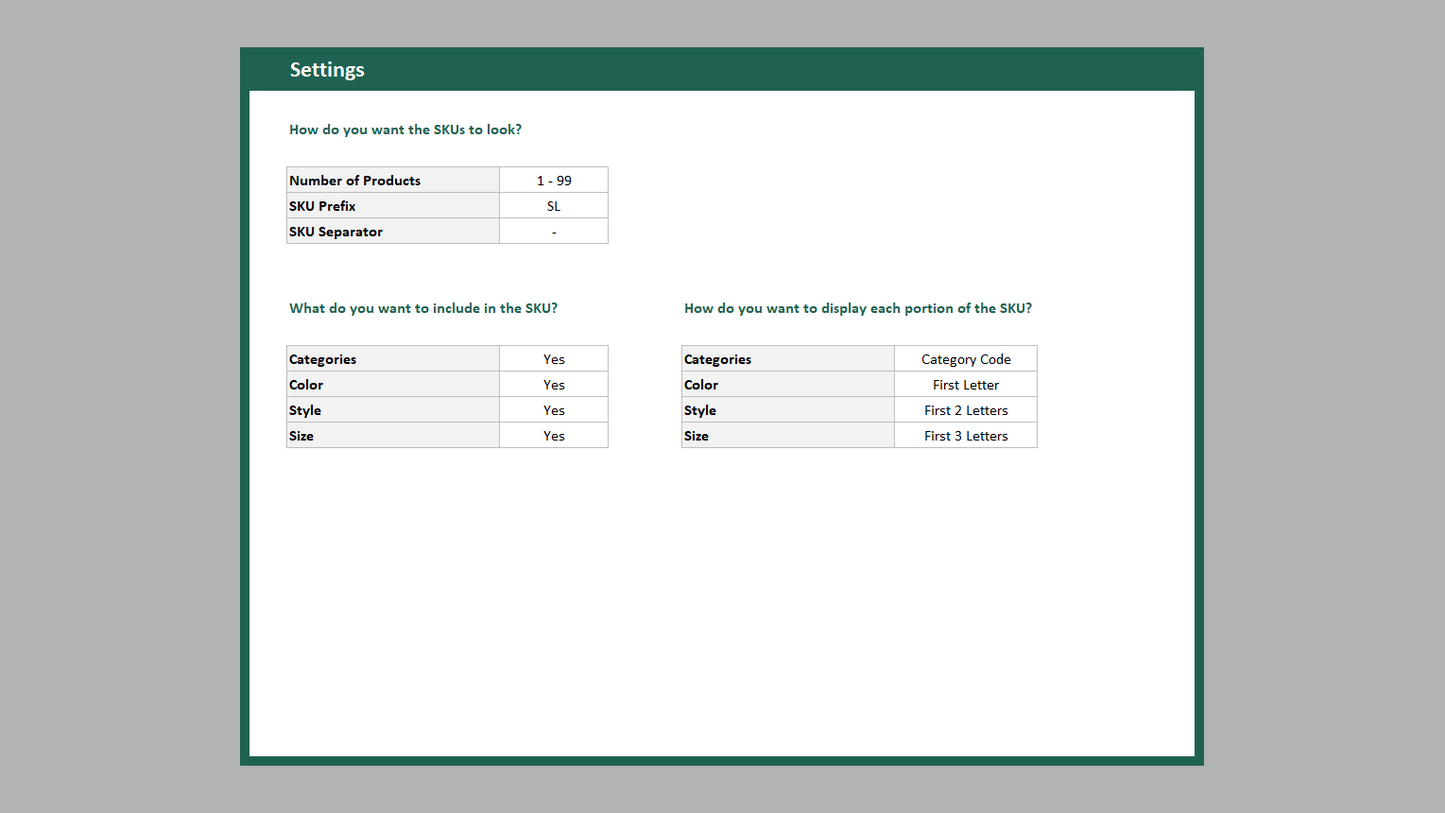Select the Number of Products value "1 - 99"
This screenshot has height=813, width=1445.
(x=553, y=180)
